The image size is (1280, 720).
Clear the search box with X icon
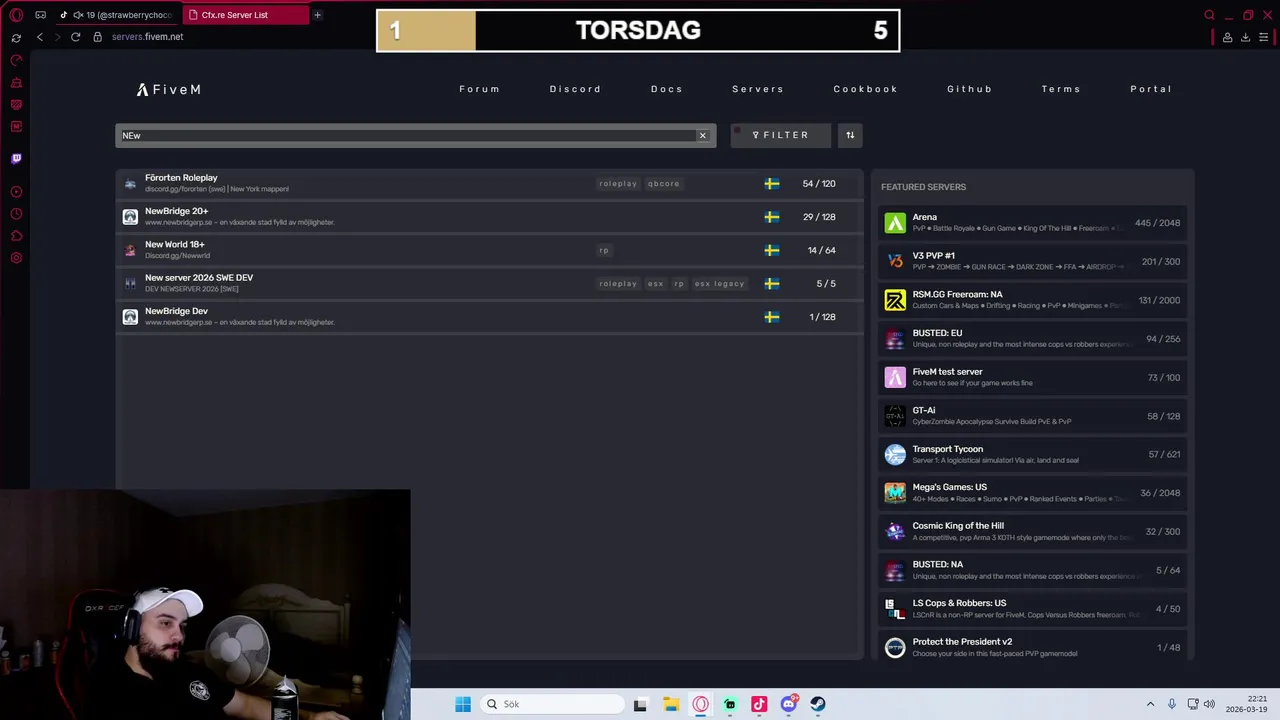point(702,135)
